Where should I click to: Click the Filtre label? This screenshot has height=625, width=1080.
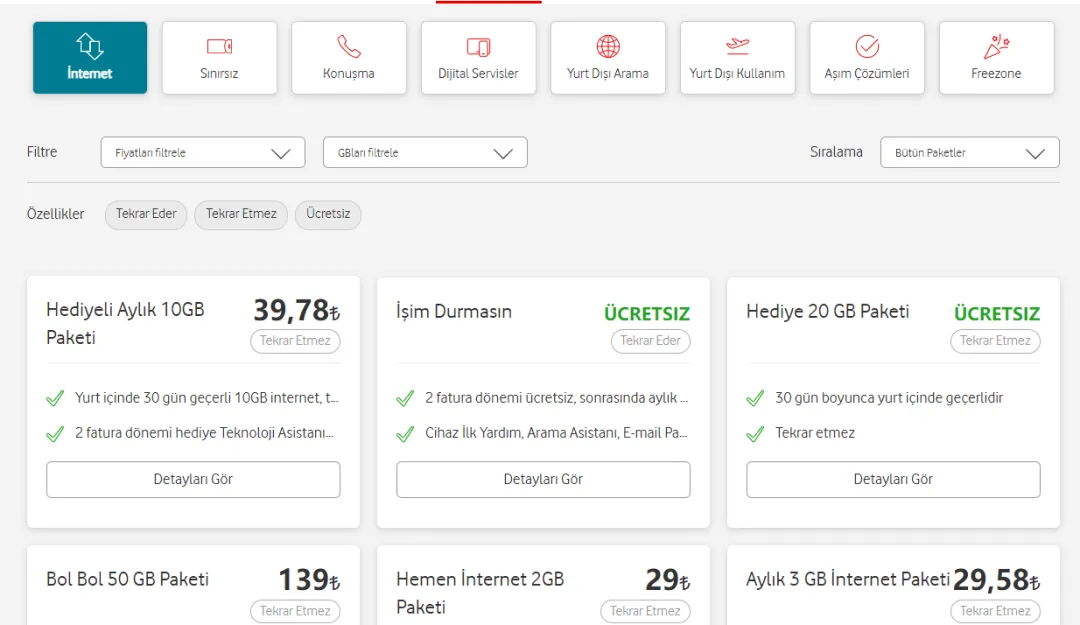pyautogui.click(x=42, y=152)
